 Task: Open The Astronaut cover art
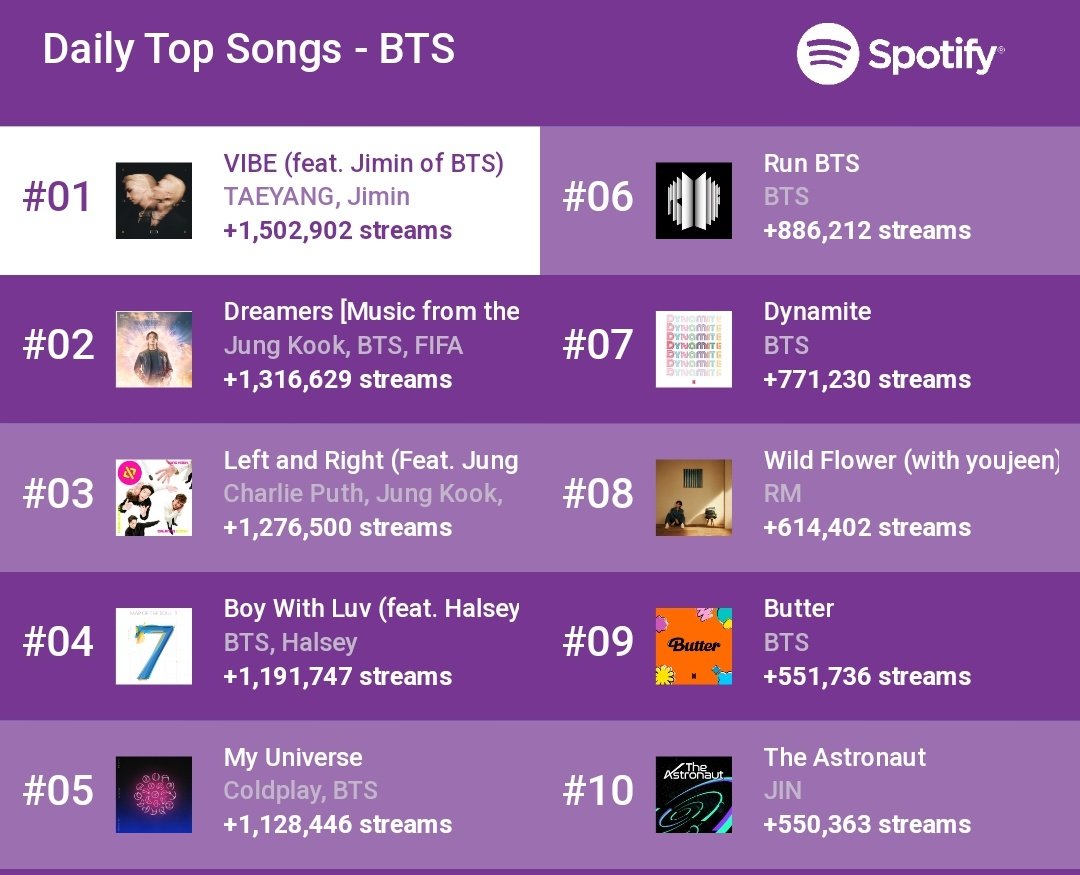[694, 794]
